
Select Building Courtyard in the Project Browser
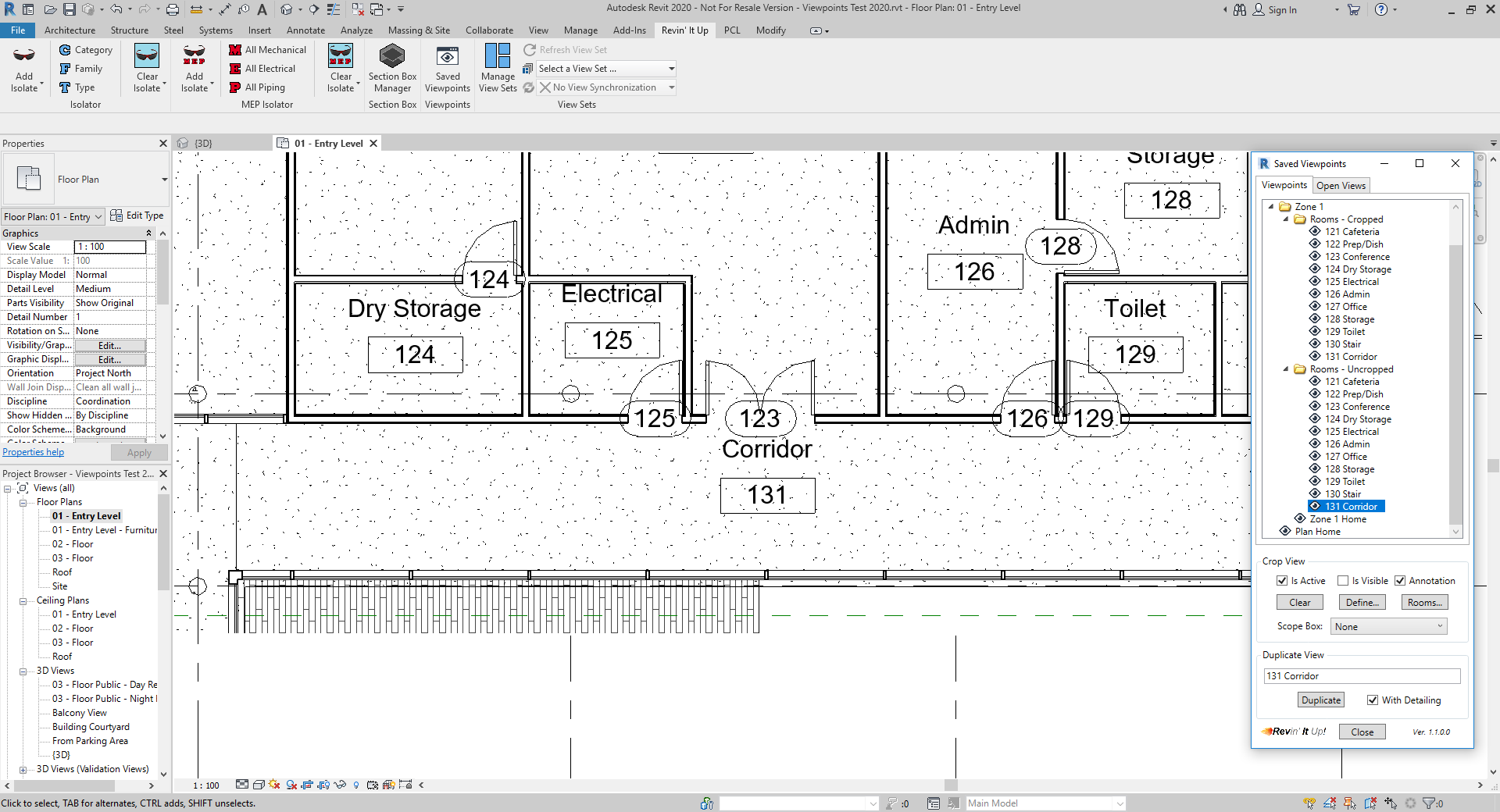tap(91, 727)
